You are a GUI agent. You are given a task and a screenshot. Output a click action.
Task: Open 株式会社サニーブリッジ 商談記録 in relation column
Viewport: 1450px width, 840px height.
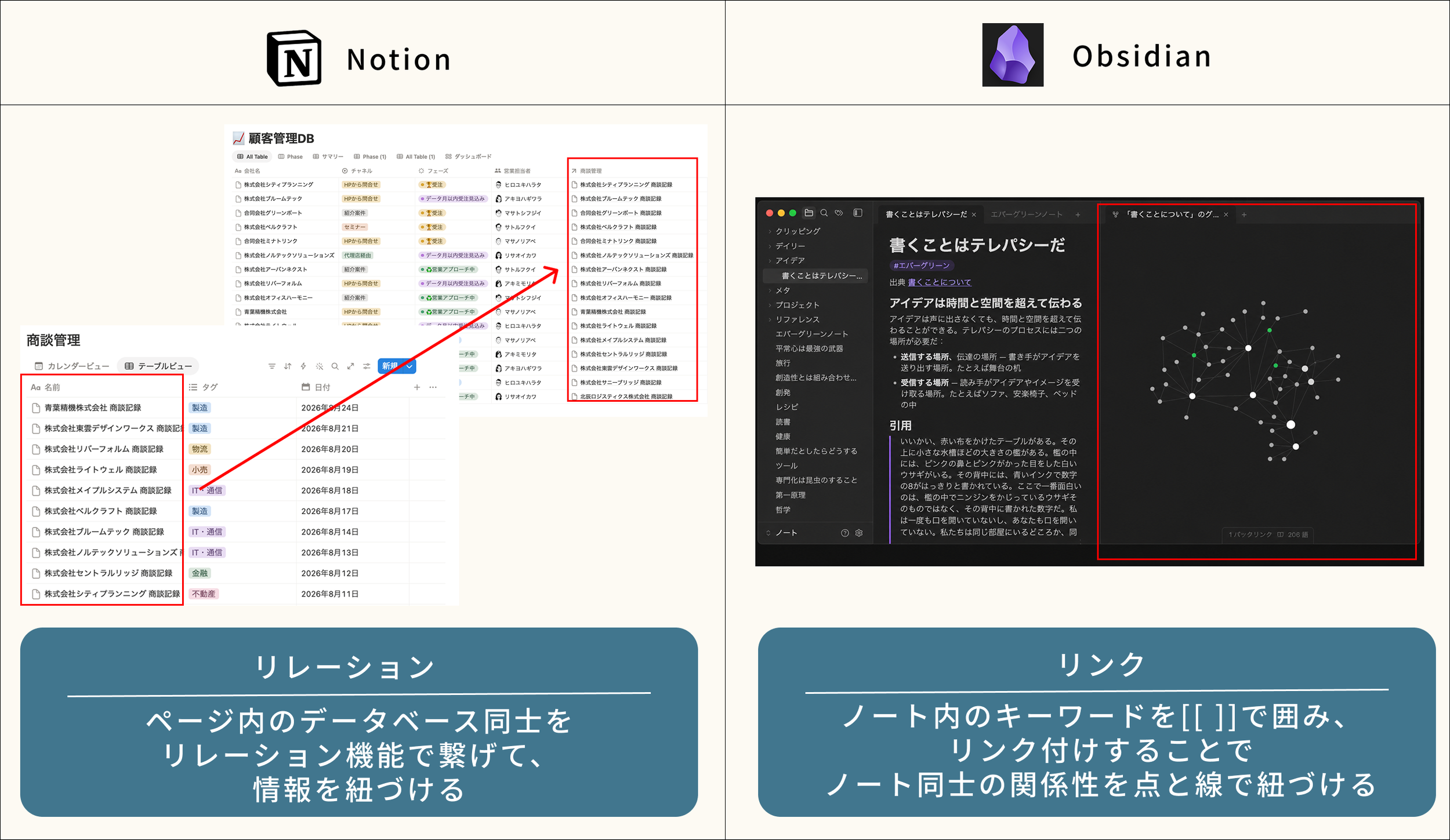(x=621, y=383)
